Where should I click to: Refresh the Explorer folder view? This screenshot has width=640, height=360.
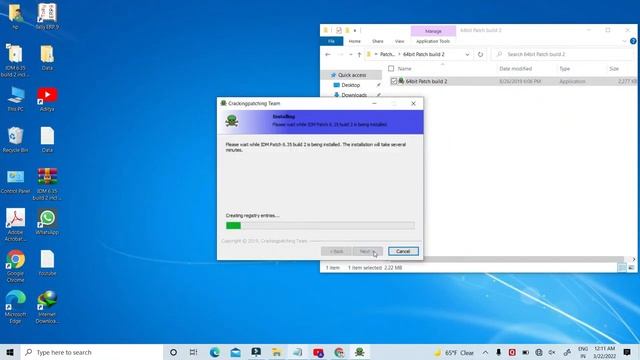tap(480, 54)
